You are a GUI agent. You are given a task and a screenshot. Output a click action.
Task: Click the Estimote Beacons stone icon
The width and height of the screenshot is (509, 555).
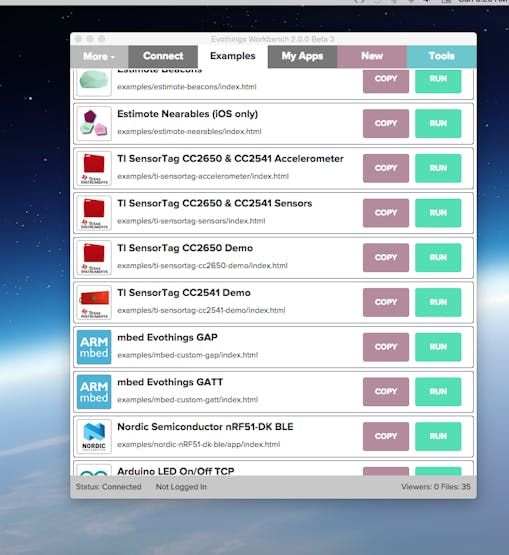[x=94, y=82]
